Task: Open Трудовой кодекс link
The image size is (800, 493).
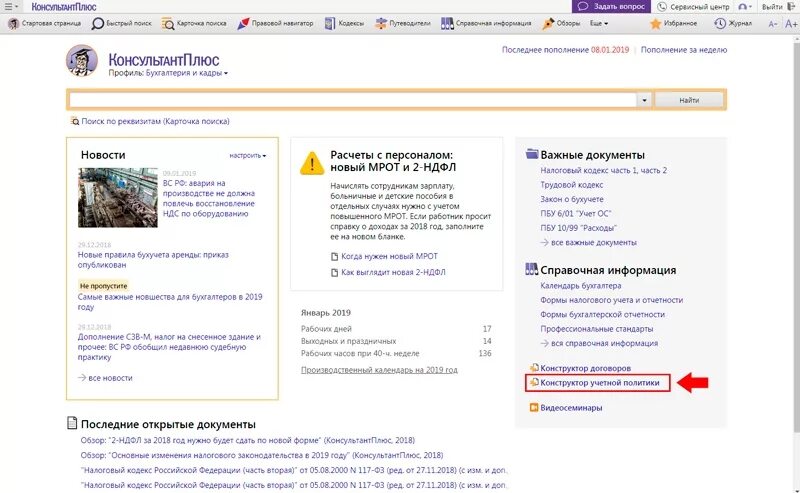Action: (571, 185)
